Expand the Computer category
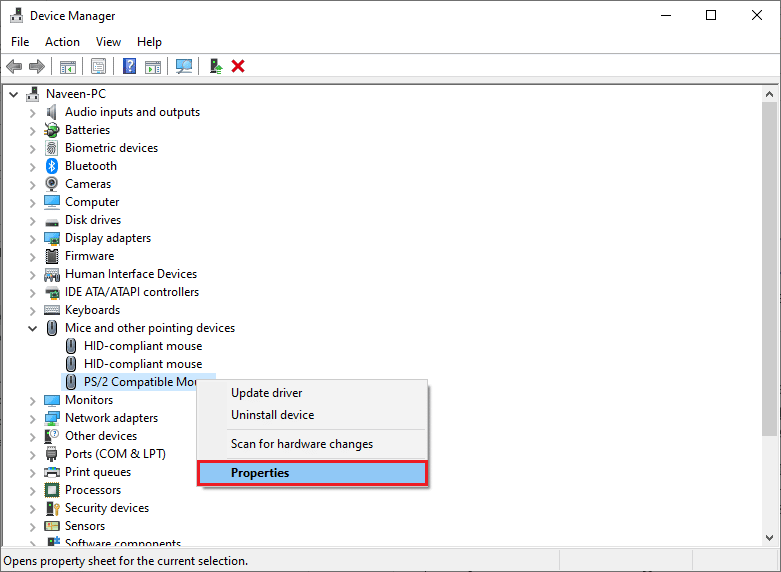The height and width of the screenshot is (572, 781). coord(33,203)
